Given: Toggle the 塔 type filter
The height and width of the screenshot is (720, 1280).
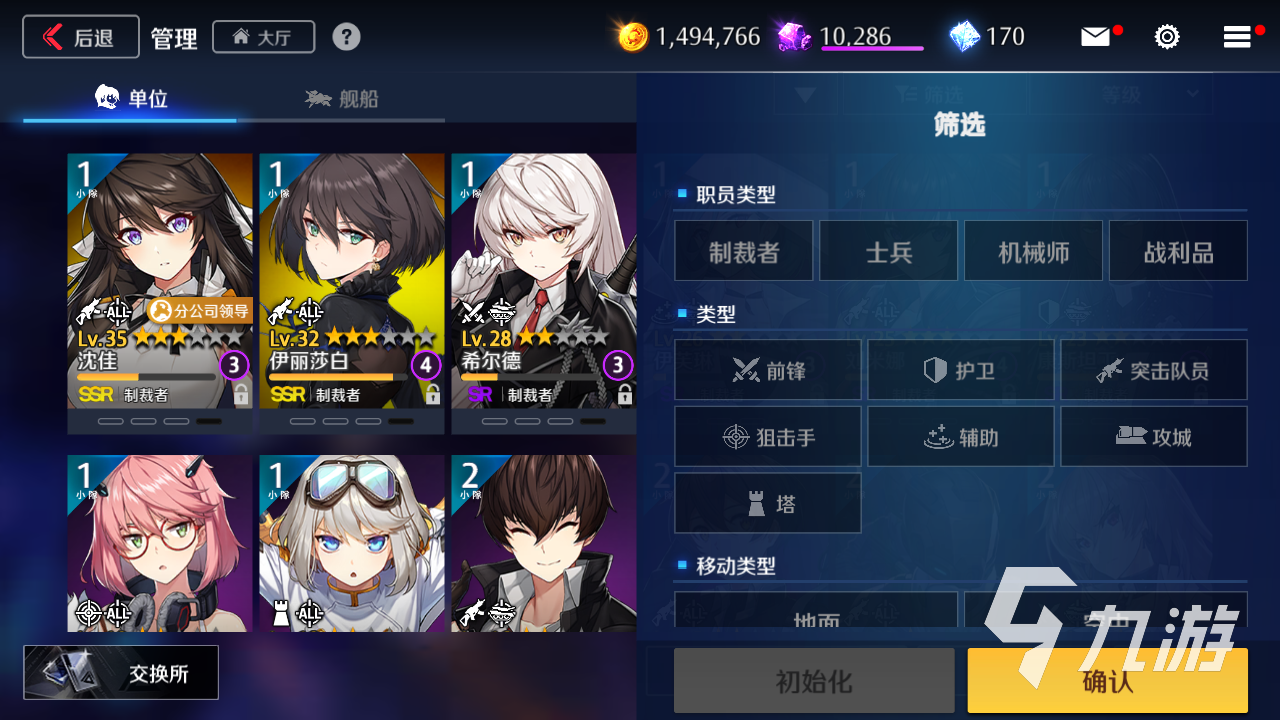Looking at the screenshot, I should pyautogui.click(x=768, y=503).
